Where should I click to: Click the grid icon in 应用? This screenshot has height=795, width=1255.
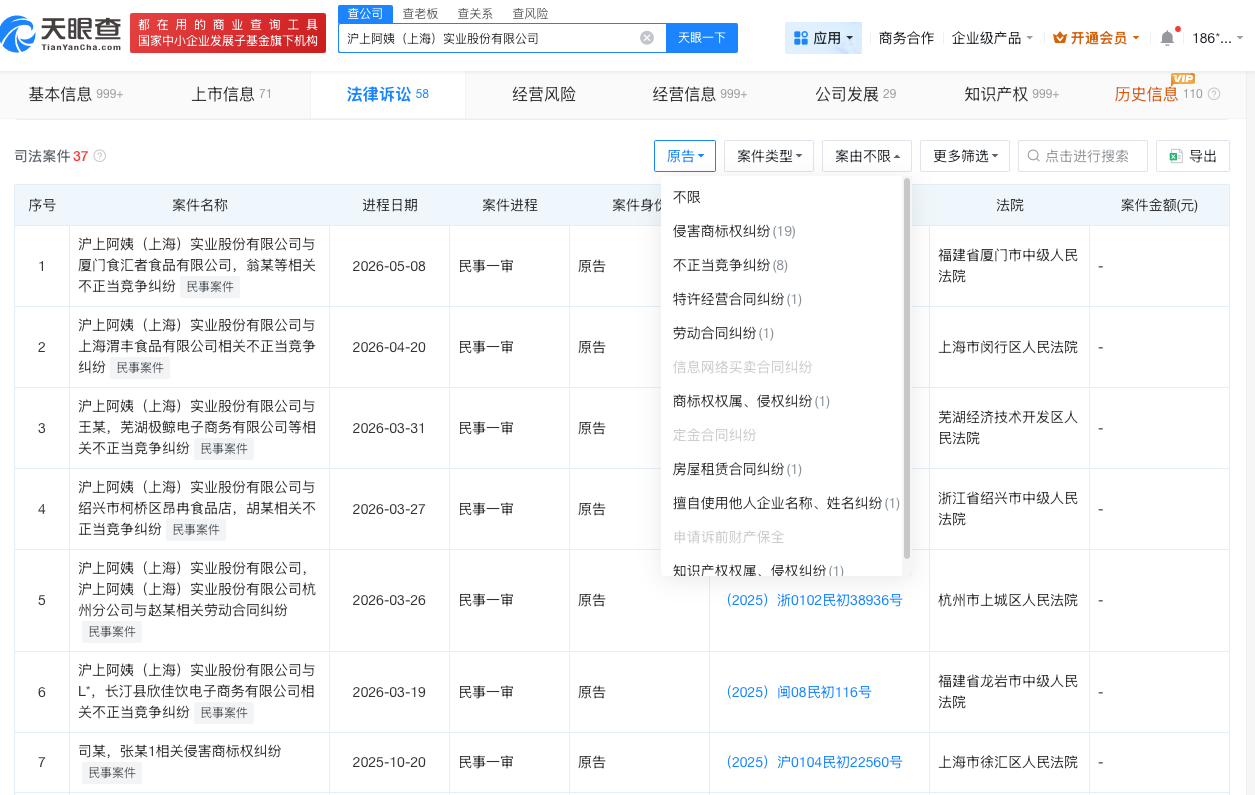(x=800, y=38)
